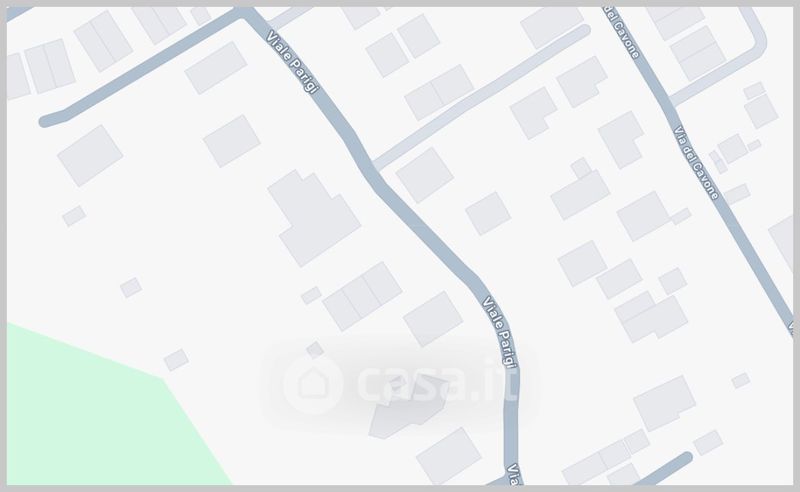Click the large stepped building in map center
This screenshot has height=492, width=800.
click(x=314, y=218)
